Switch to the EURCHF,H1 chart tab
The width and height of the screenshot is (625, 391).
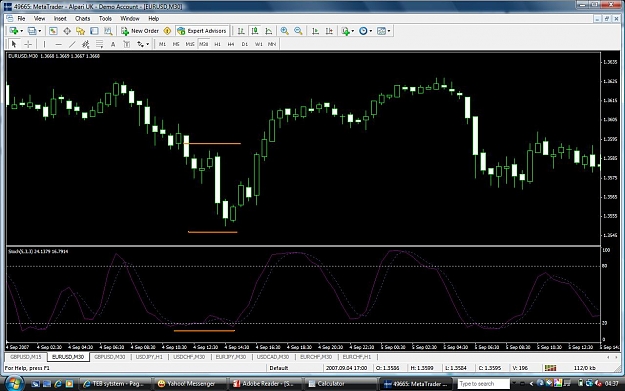(x=357, y=357)
